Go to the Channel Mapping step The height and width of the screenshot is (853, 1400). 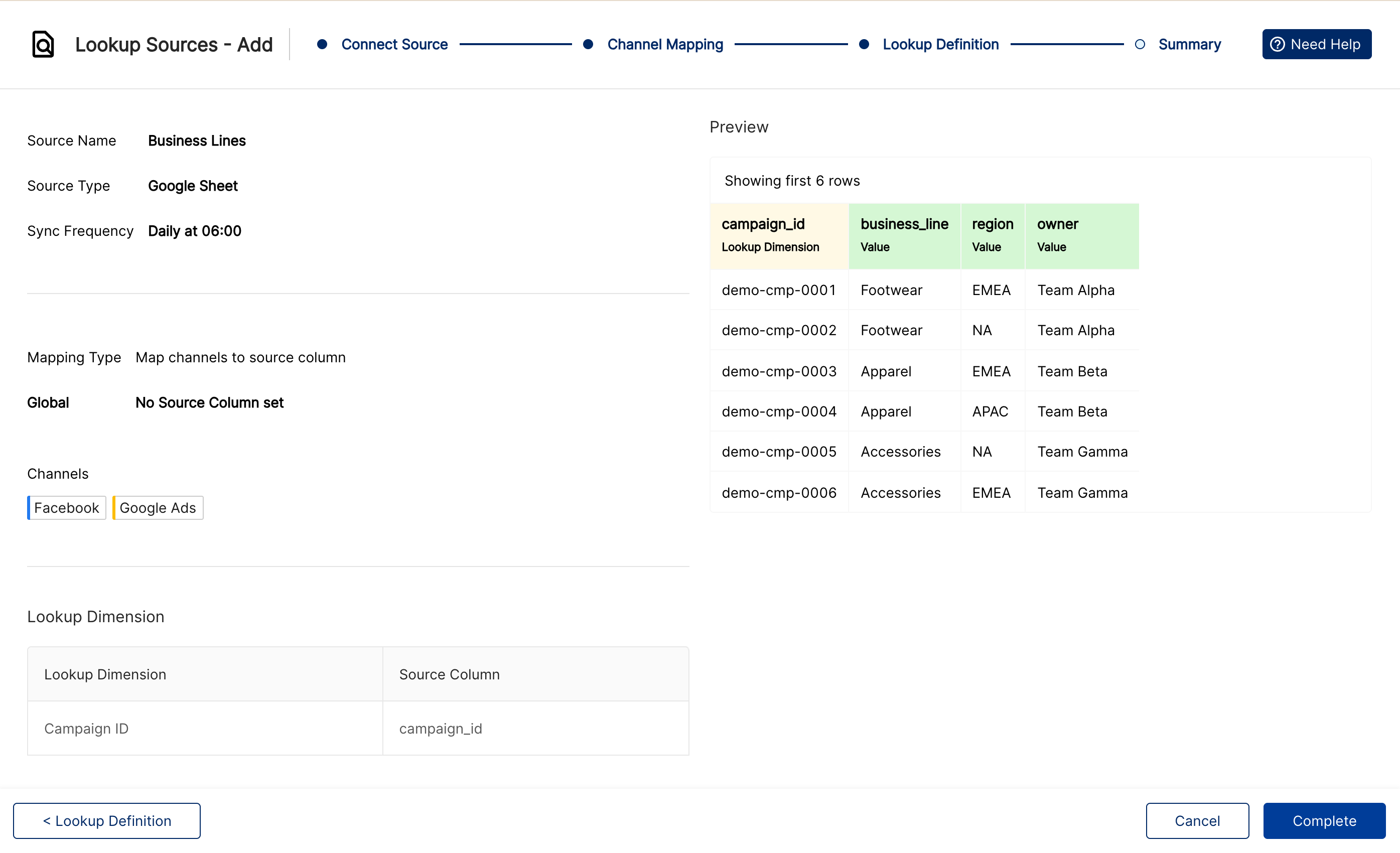point(665,44)
